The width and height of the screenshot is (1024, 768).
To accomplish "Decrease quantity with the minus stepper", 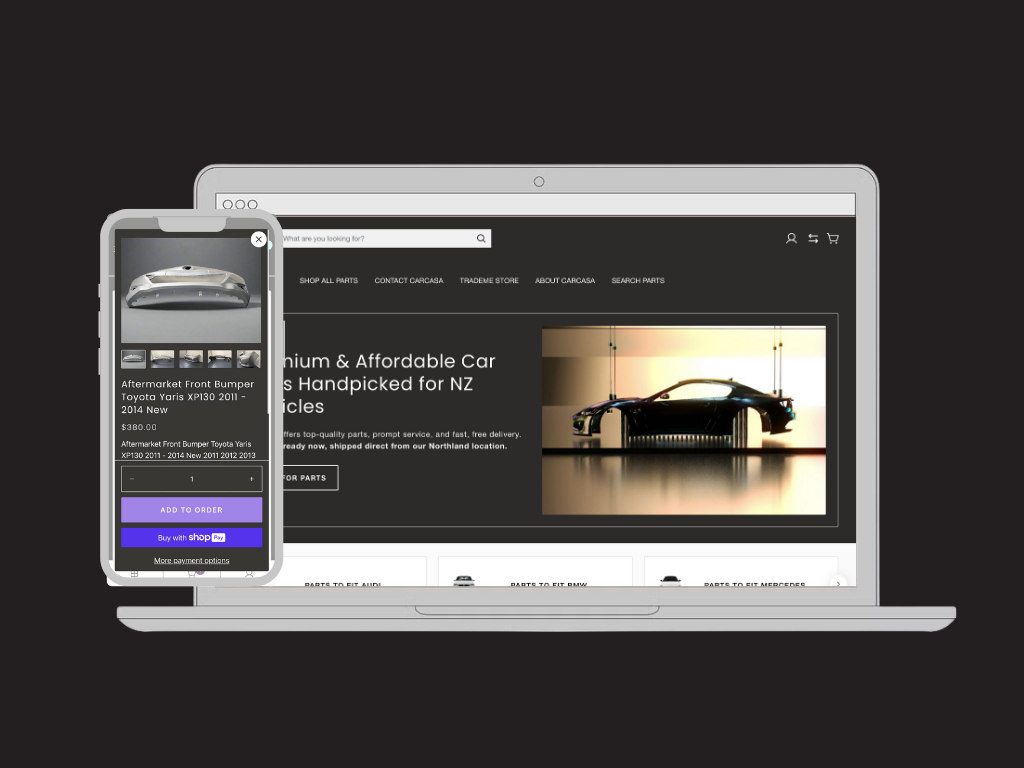I will pos(131,479).
